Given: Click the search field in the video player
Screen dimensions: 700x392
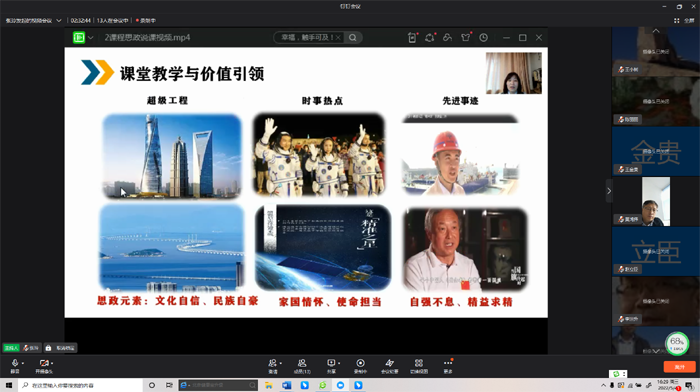Looking at the screenshot, I should [x=308, y=38].
